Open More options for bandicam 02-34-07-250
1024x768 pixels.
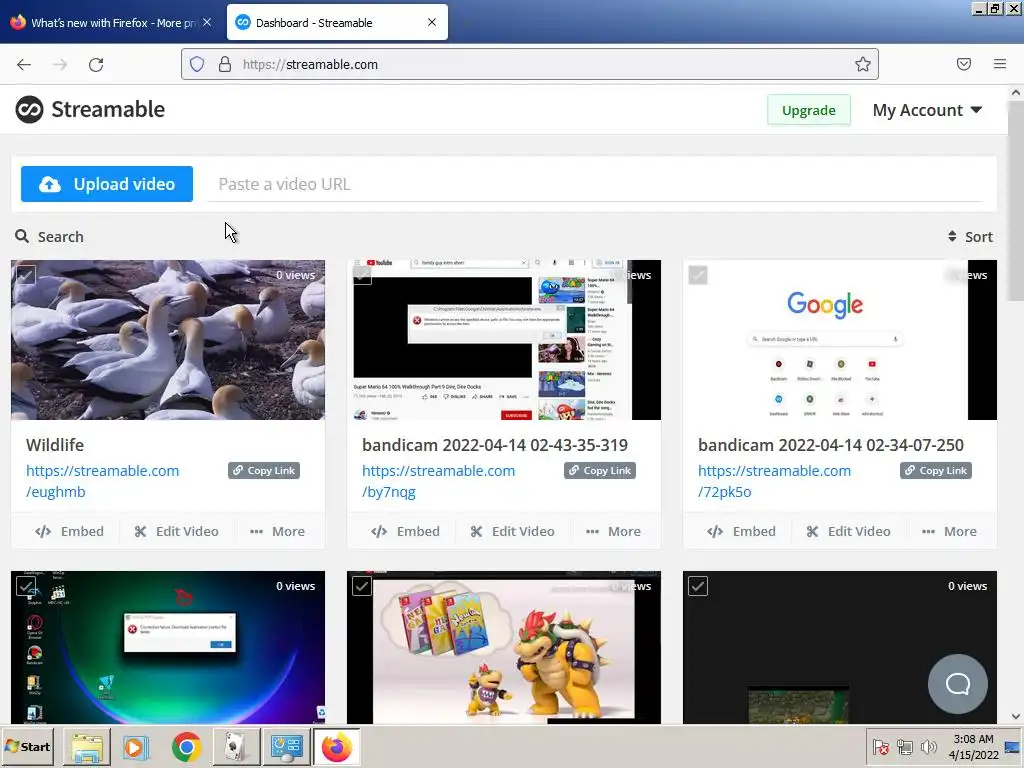pos(950,532)
